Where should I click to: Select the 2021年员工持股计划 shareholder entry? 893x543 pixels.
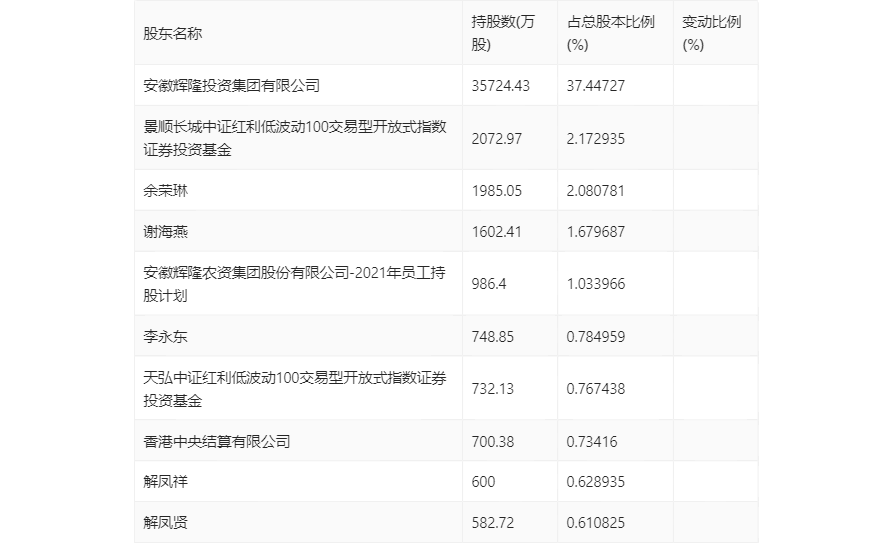click(294, 284)
